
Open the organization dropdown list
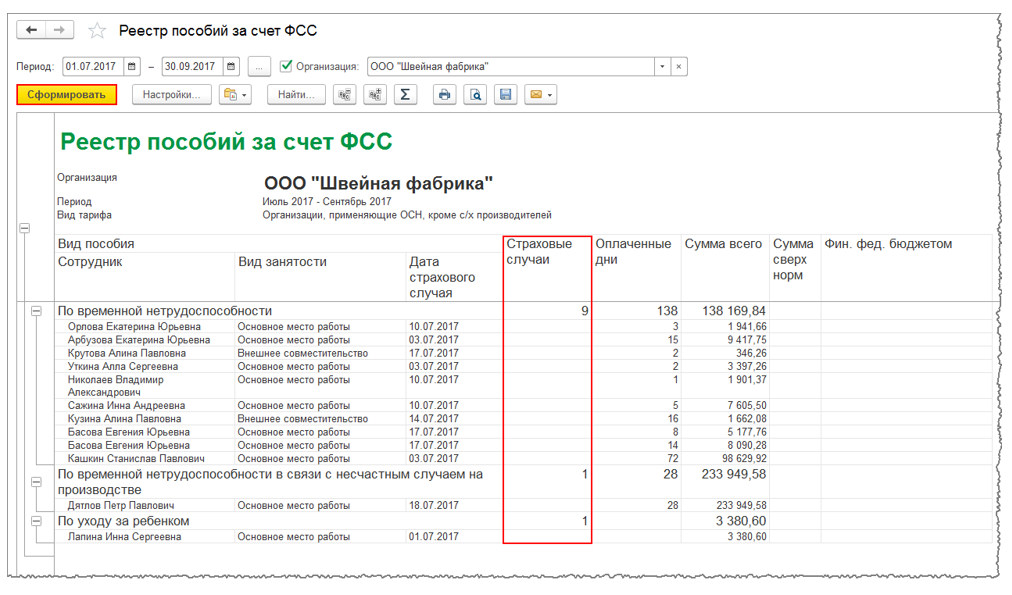pos(662,66)
